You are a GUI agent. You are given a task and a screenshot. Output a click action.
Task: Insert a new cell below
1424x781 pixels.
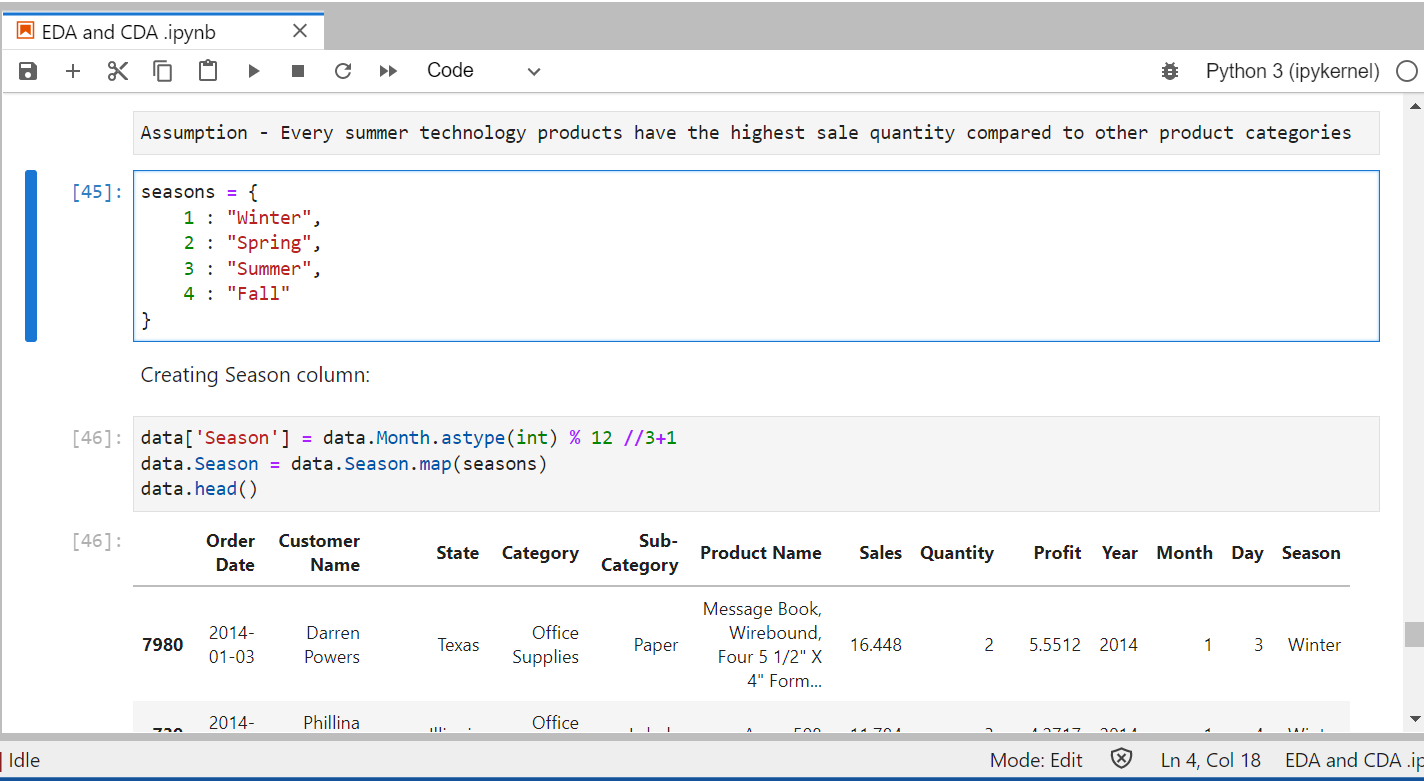tap(72, 70)
